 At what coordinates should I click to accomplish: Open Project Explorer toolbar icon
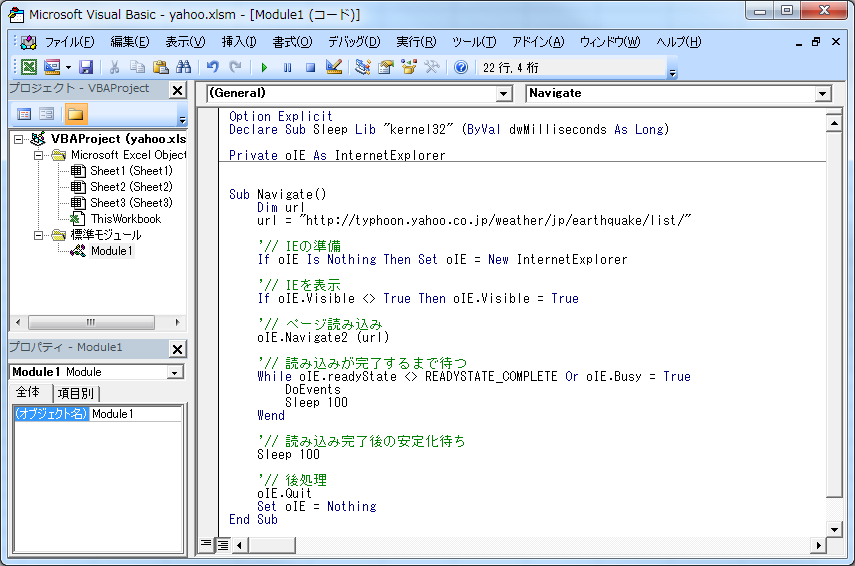363,67
